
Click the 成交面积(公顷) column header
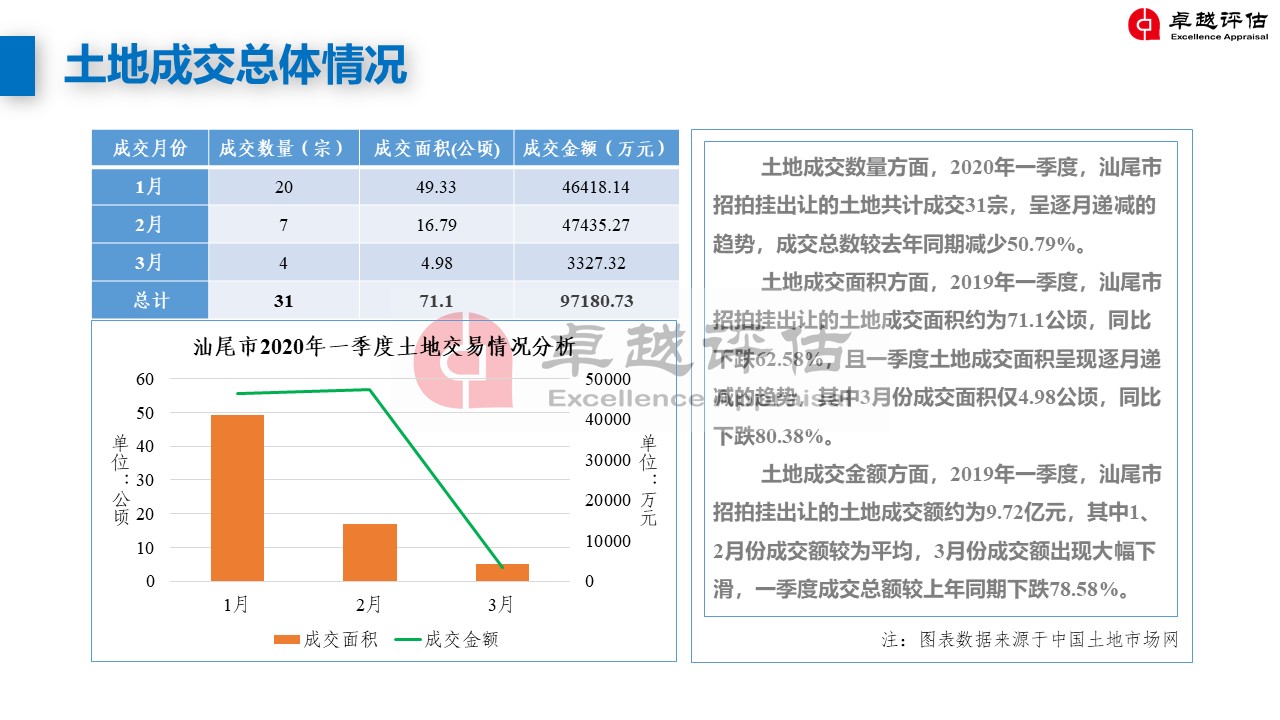pyautogui.click(x=436, y=148)
